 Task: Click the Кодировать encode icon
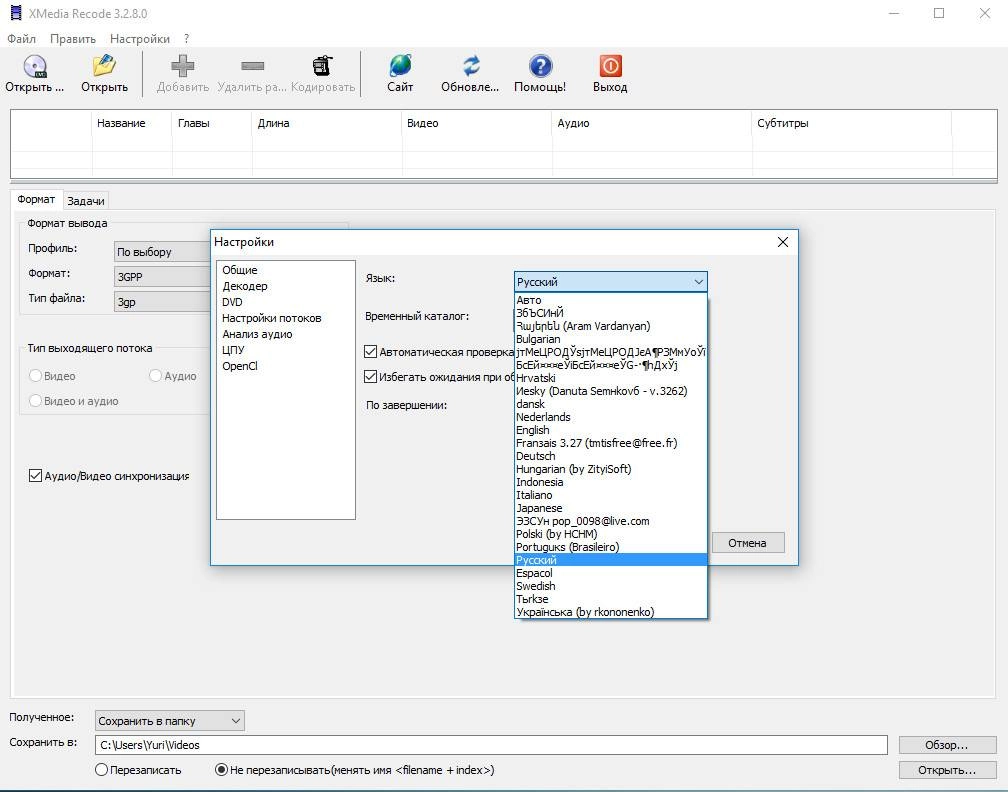(323, 66)
